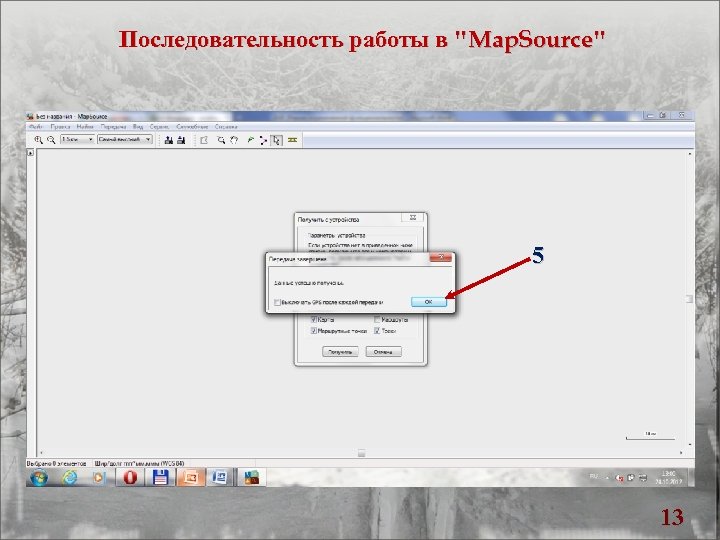Click the floppy disk taskbar icon
Screen dimensions: 720x540
(160, 478)
